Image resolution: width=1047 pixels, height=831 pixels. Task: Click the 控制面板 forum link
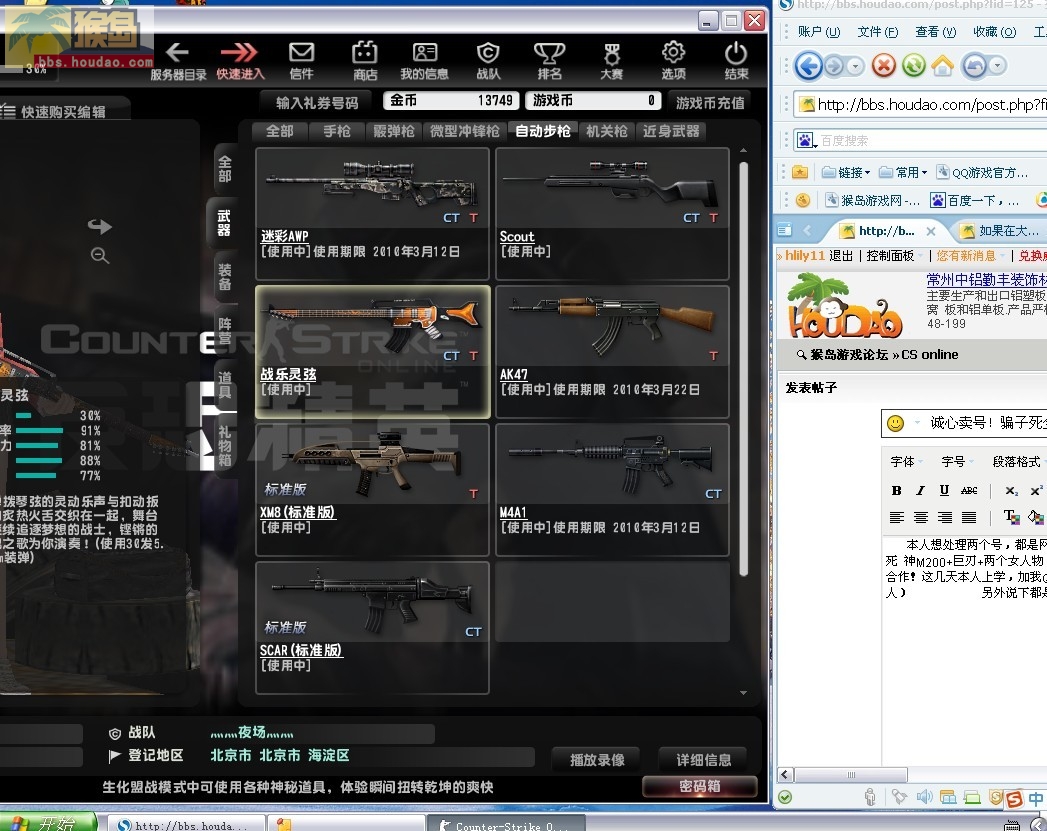[890, 256]
